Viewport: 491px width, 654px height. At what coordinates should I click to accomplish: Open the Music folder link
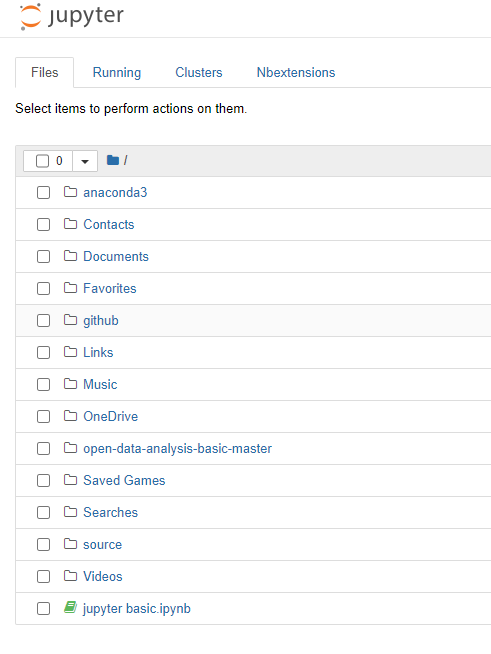click(100, 384)
